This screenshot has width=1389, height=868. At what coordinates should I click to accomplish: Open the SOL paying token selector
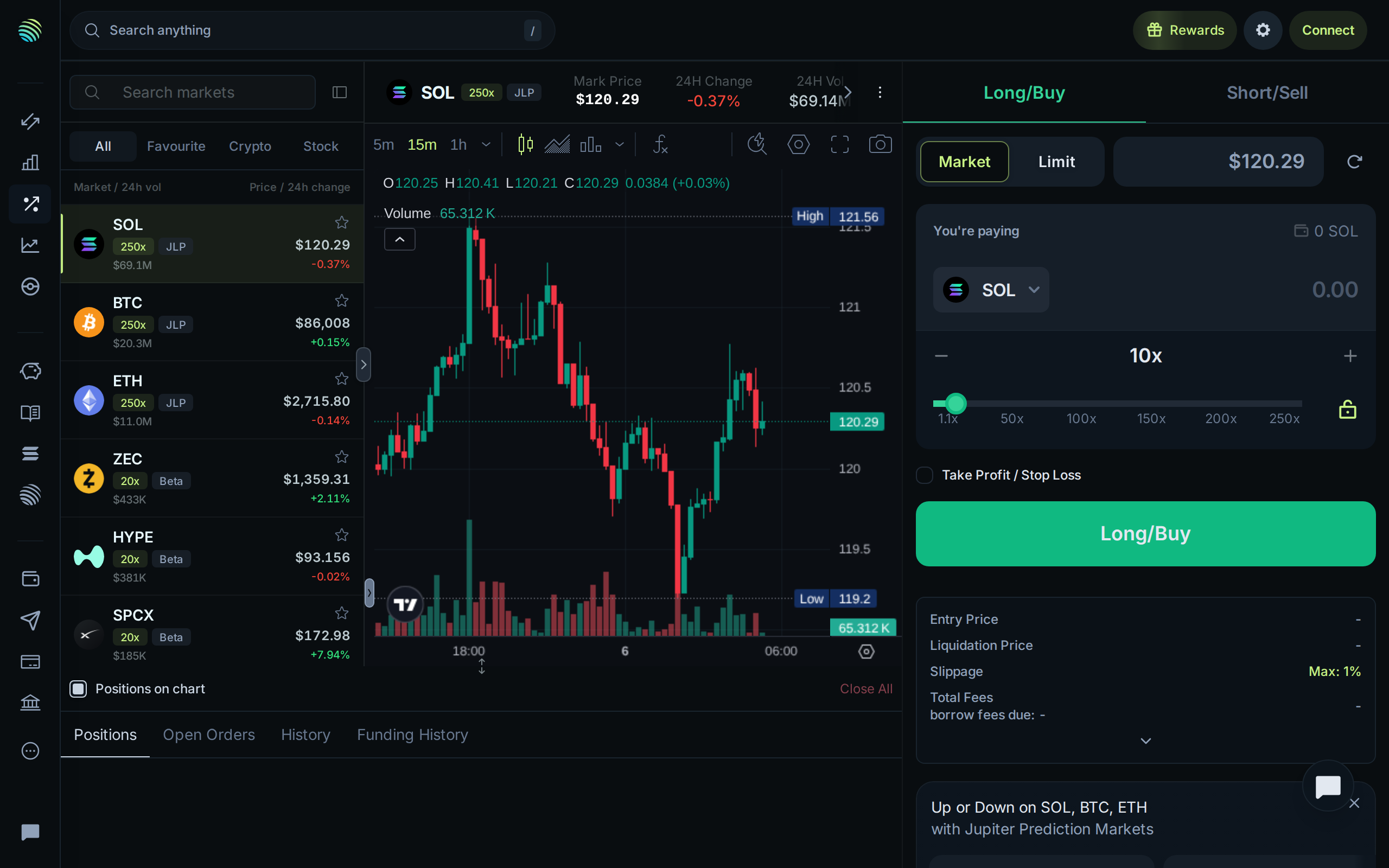991,289
